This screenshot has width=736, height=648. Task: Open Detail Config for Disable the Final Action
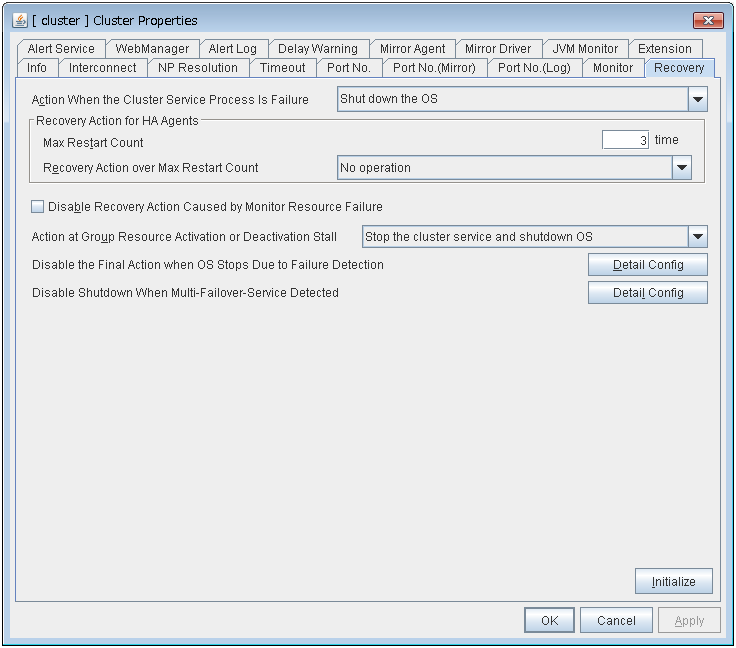[648, 265]
